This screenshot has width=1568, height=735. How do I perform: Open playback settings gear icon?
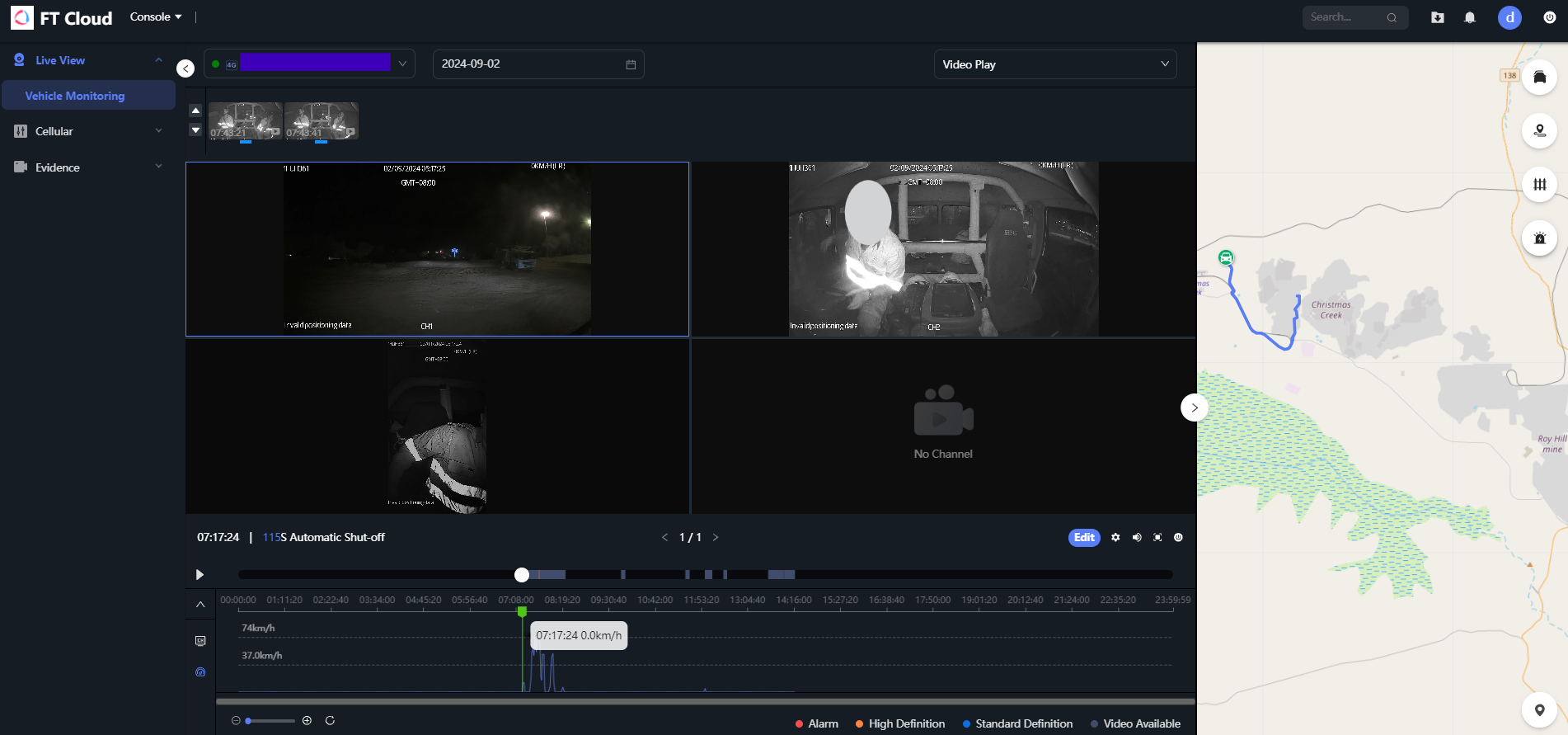[1115, 537]
